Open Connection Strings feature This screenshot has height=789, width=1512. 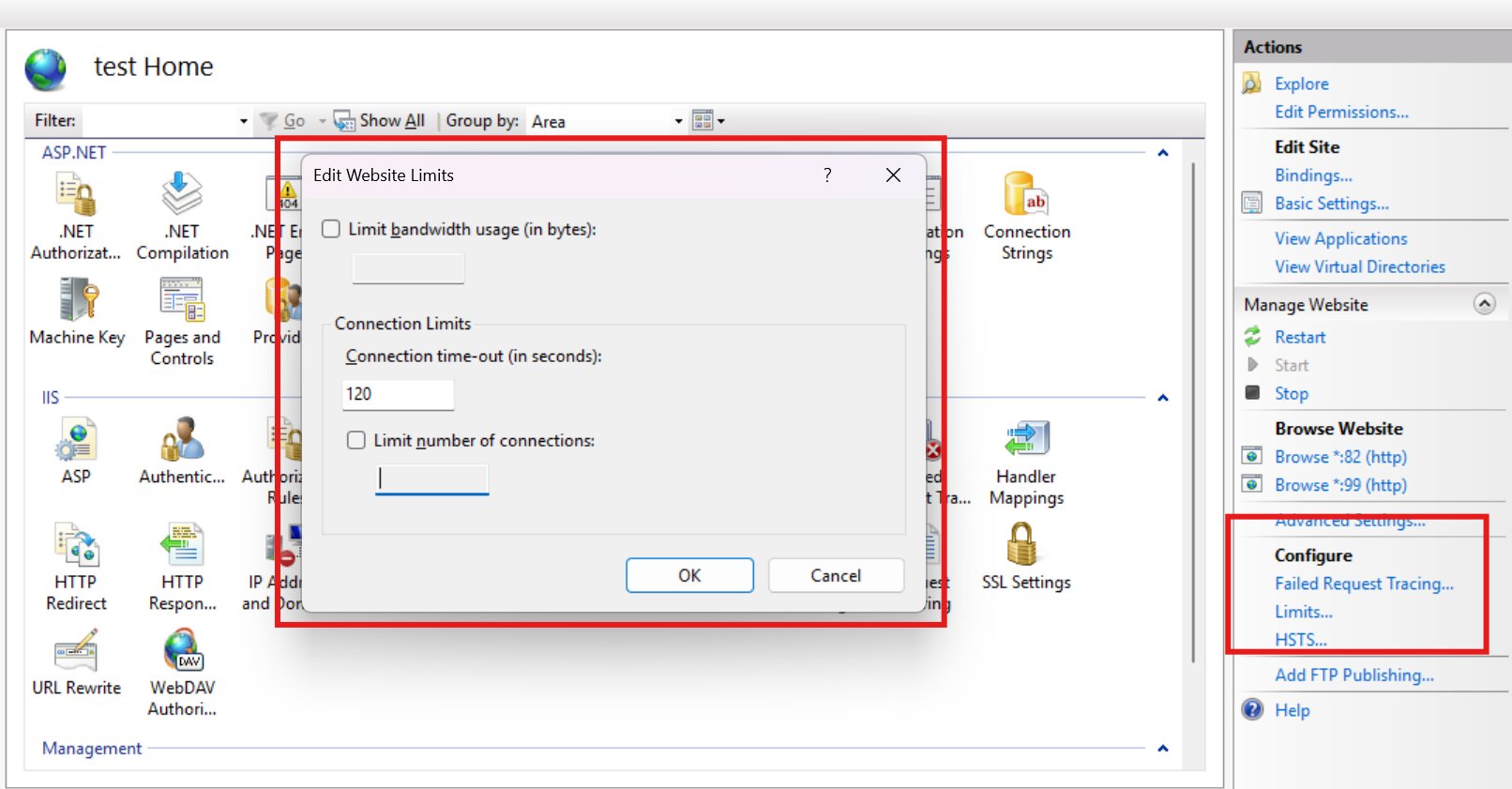pyautogui.click(x=1027, y=216)
